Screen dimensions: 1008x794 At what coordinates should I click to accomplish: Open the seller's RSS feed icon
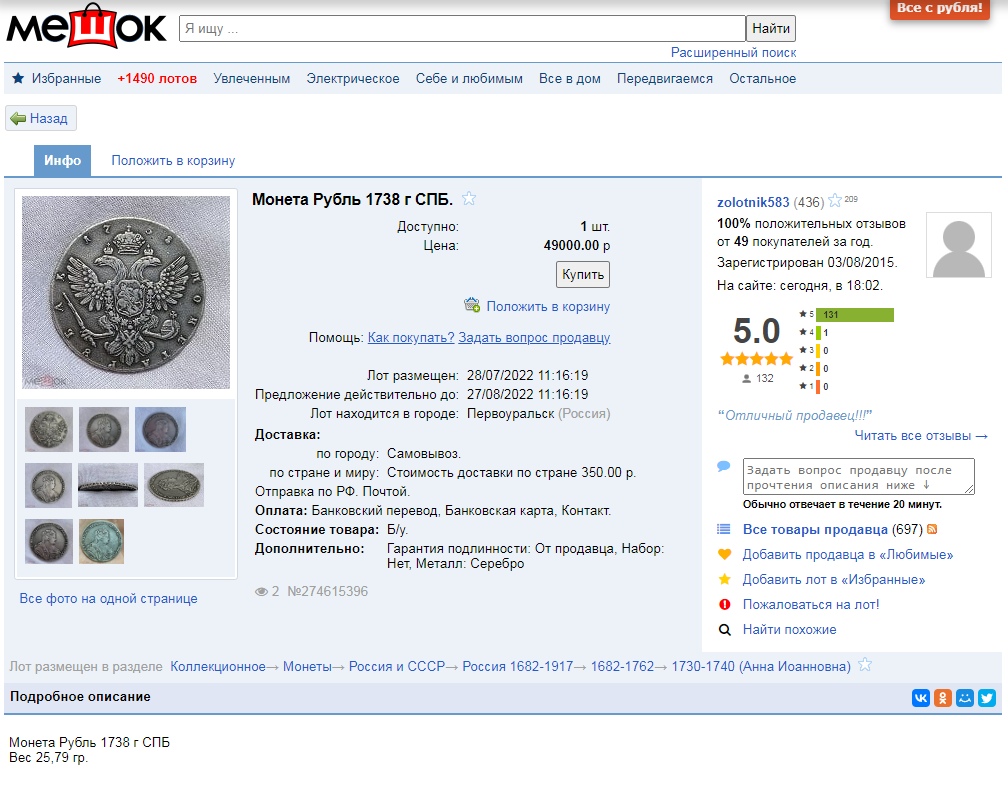pos(932,529)
